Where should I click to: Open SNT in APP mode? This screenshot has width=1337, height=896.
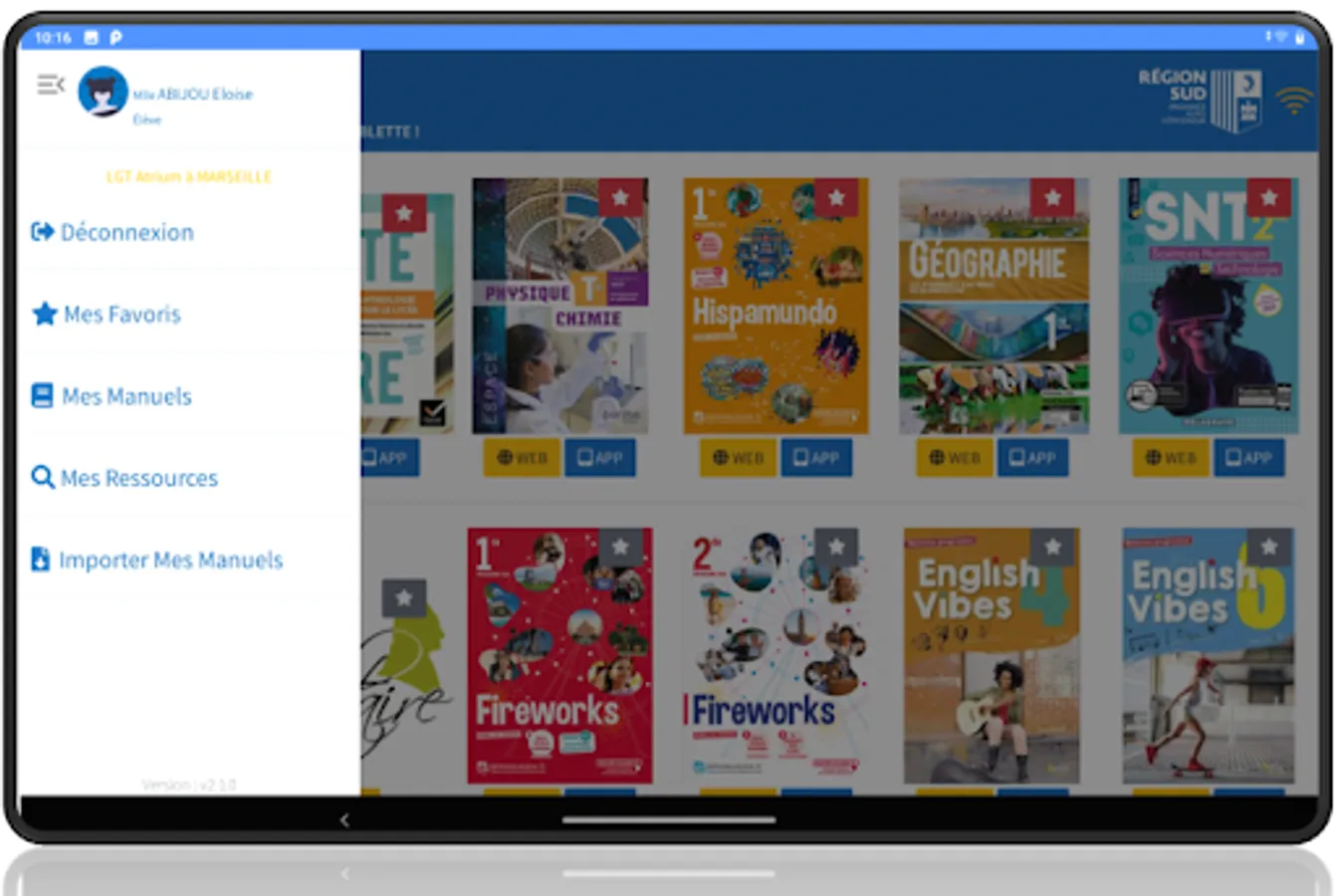[1248, 457]
